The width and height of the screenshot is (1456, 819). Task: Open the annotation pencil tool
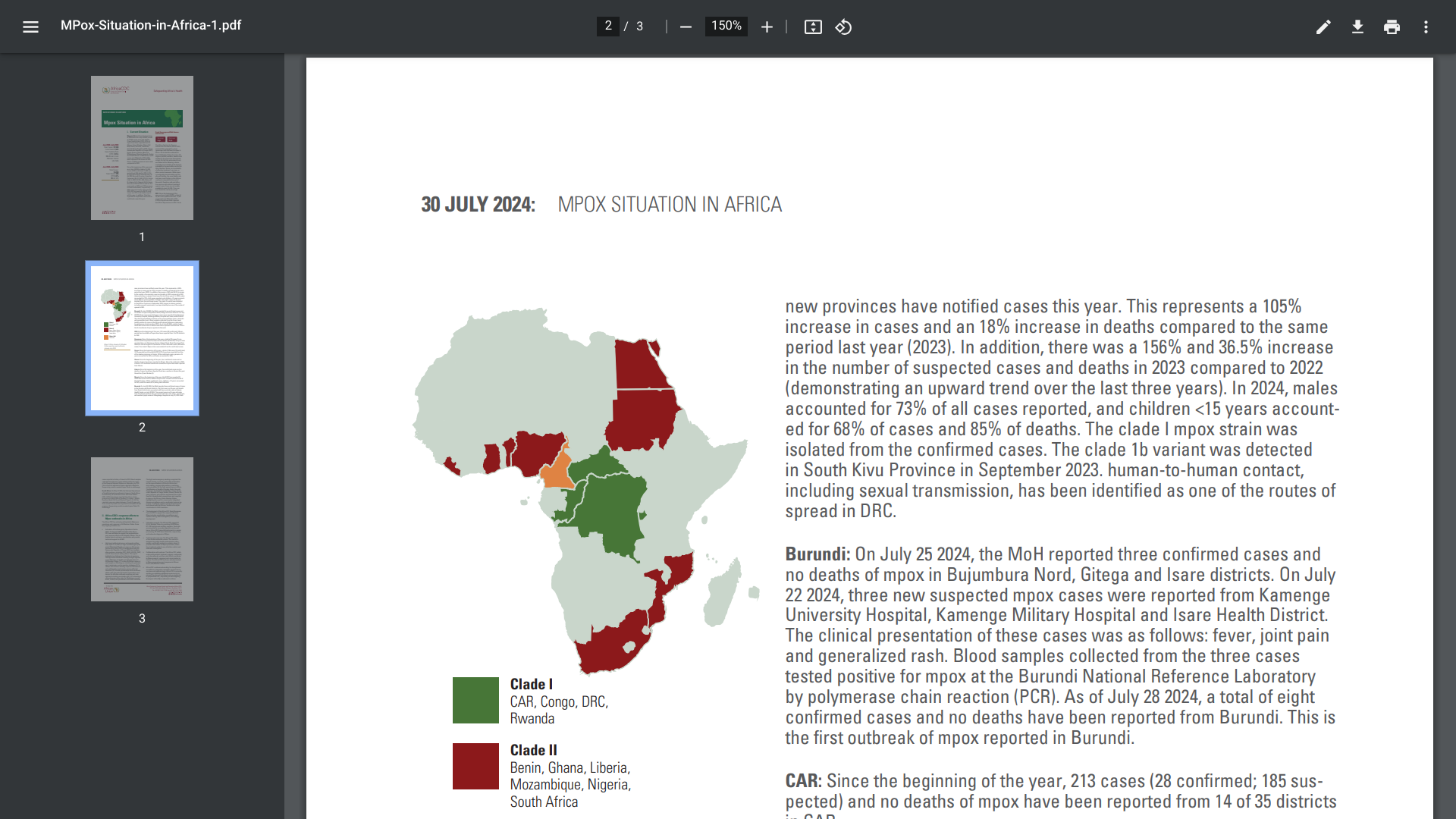click(1323, 27)
